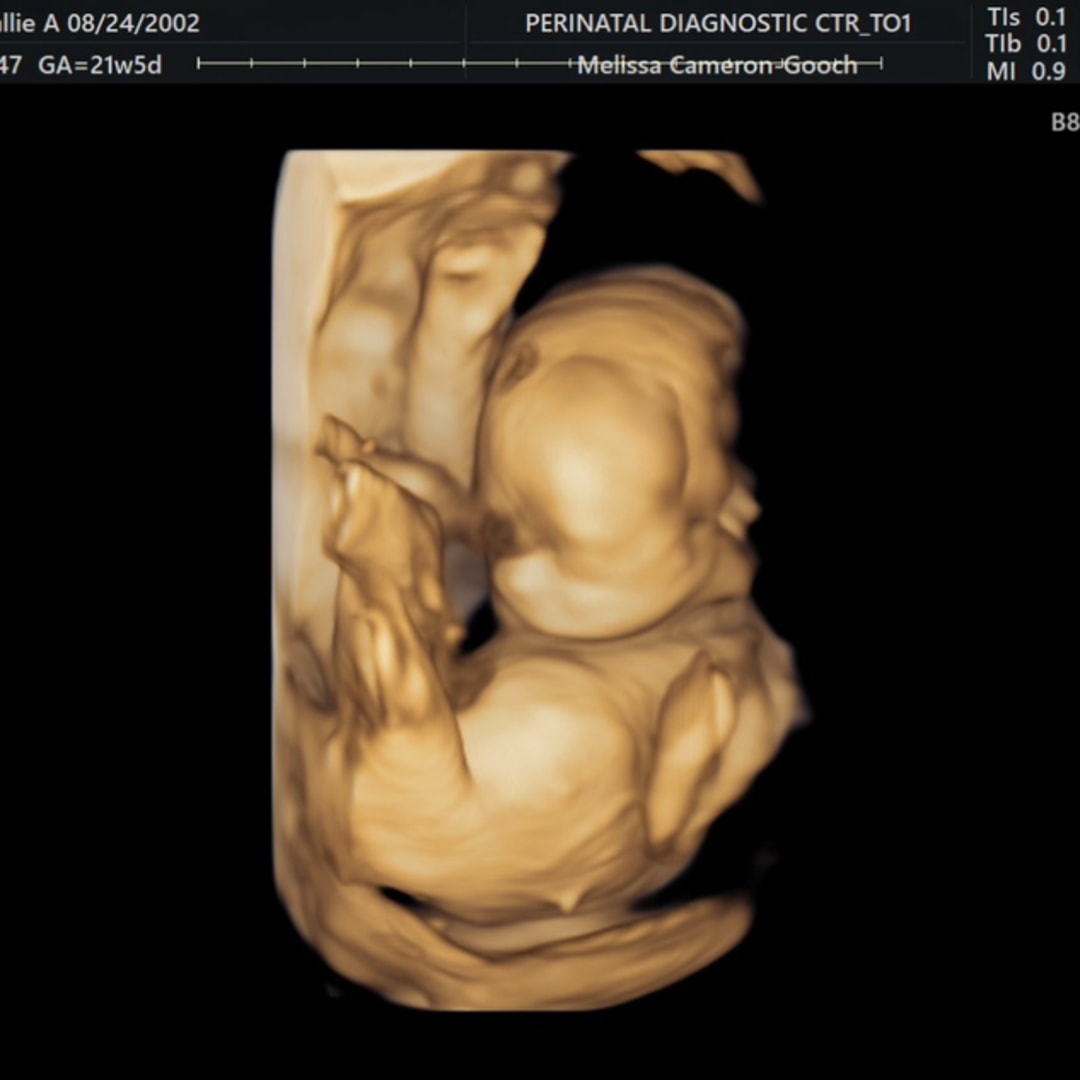
Task: Select the GA=21w5d gestational age field
Action: point(100,66)
